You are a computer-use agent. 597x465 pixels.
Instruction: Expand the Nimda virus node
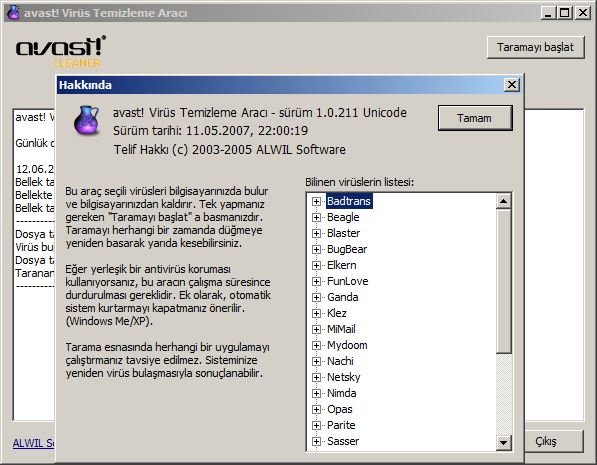tap(316, 393)
